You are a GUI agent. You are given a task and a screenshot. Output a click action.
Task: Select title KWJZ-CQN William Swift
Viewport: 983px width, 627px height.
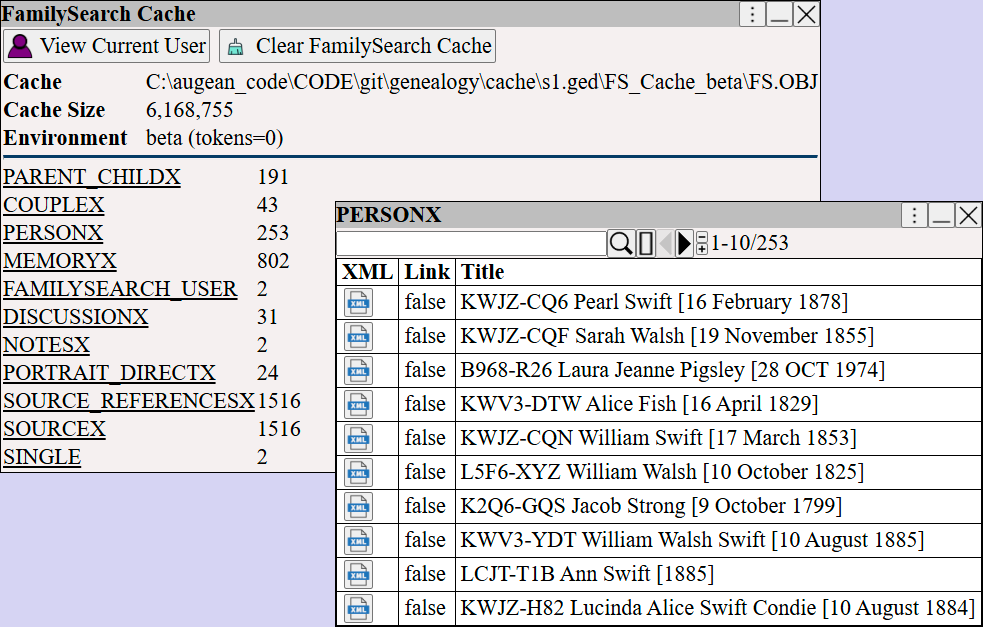pyautogui.click(x=658, y=438)
